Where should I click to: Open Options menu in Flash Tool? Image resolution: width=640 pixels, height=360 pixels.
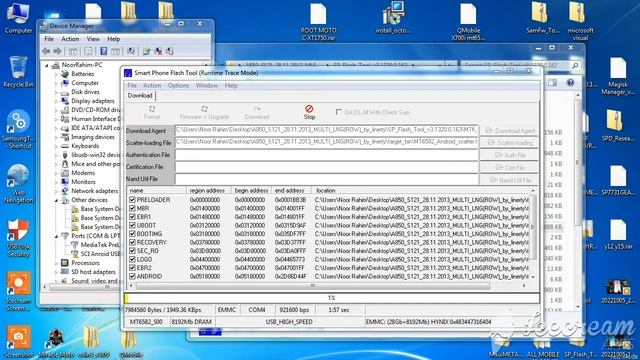[x=178, y=85]
